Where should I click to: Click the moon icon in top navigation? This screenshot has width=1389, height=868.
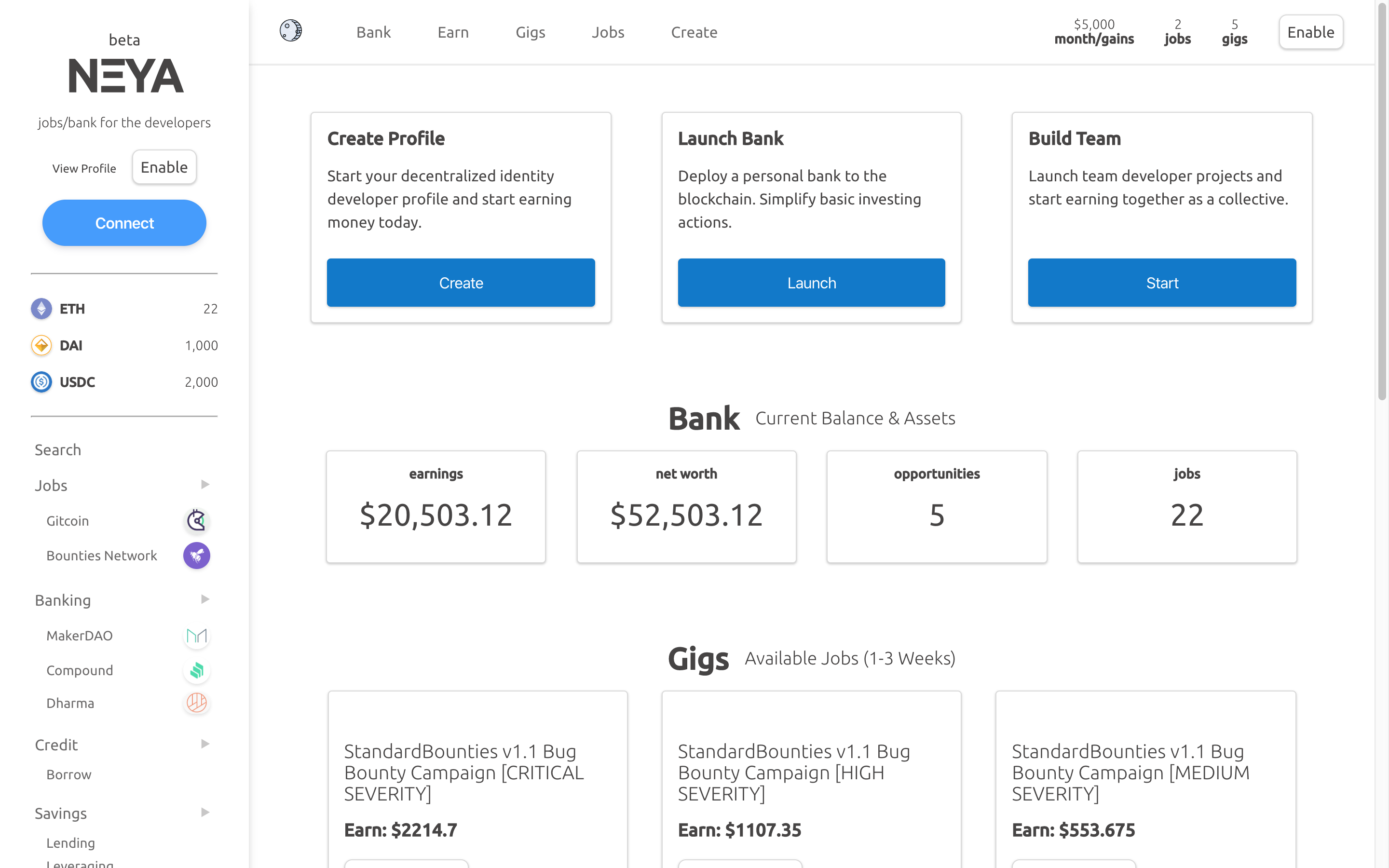point(290,31)
